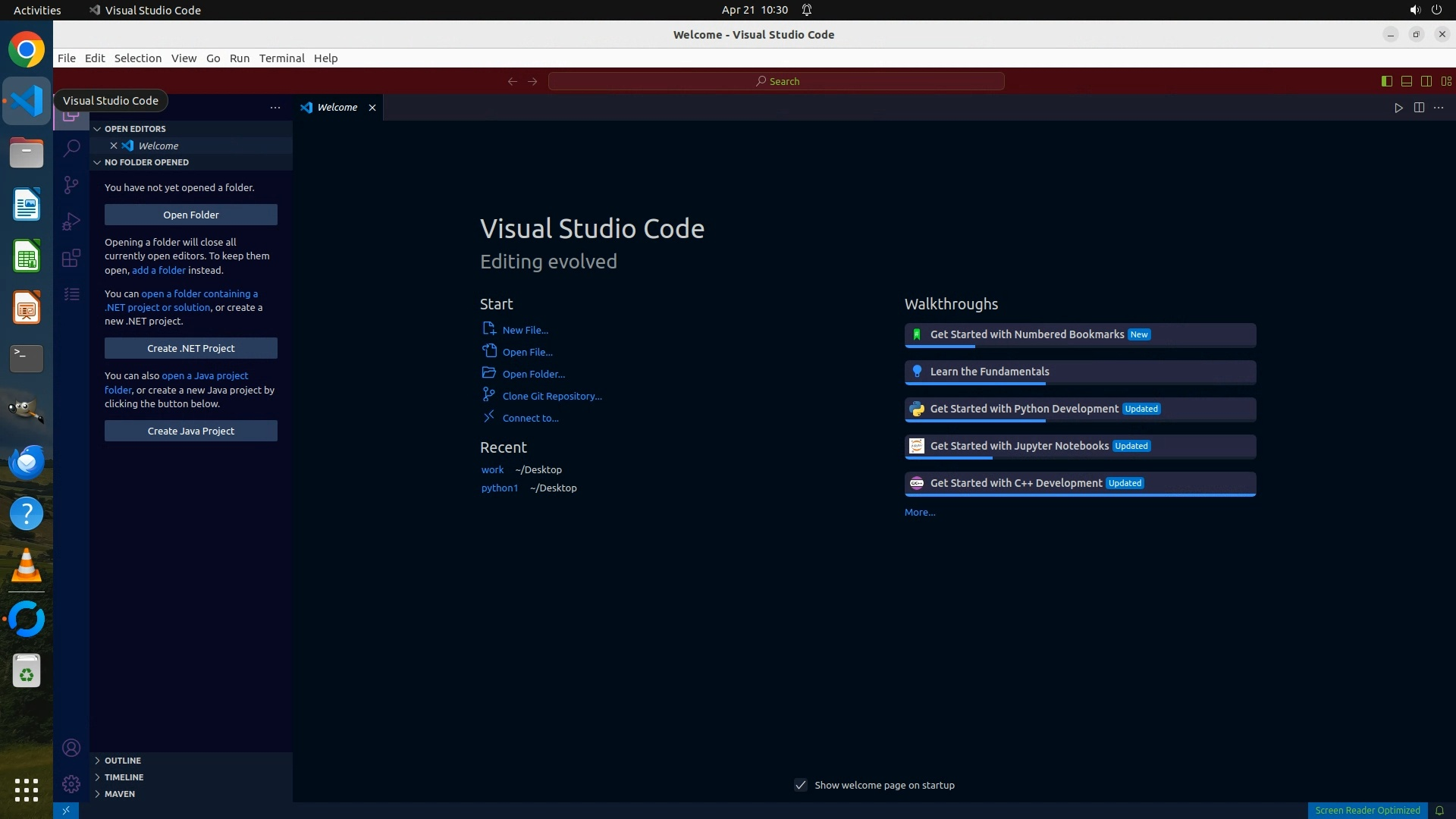
Task: Expand the Outline section
Action: click(x=122, y=761)
